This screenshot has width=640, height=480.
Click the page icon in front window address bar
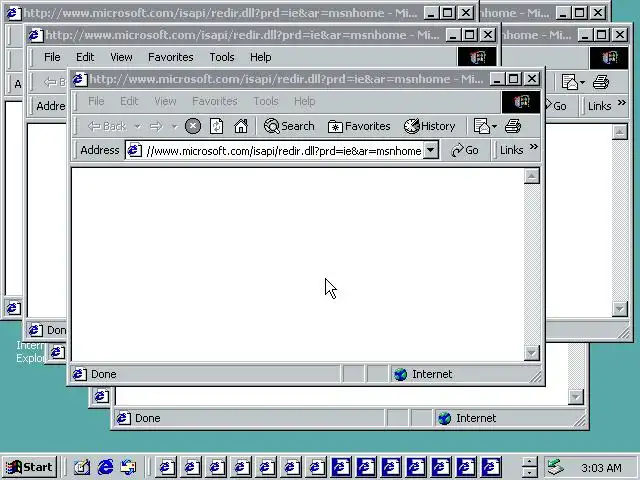coord(134,151)
